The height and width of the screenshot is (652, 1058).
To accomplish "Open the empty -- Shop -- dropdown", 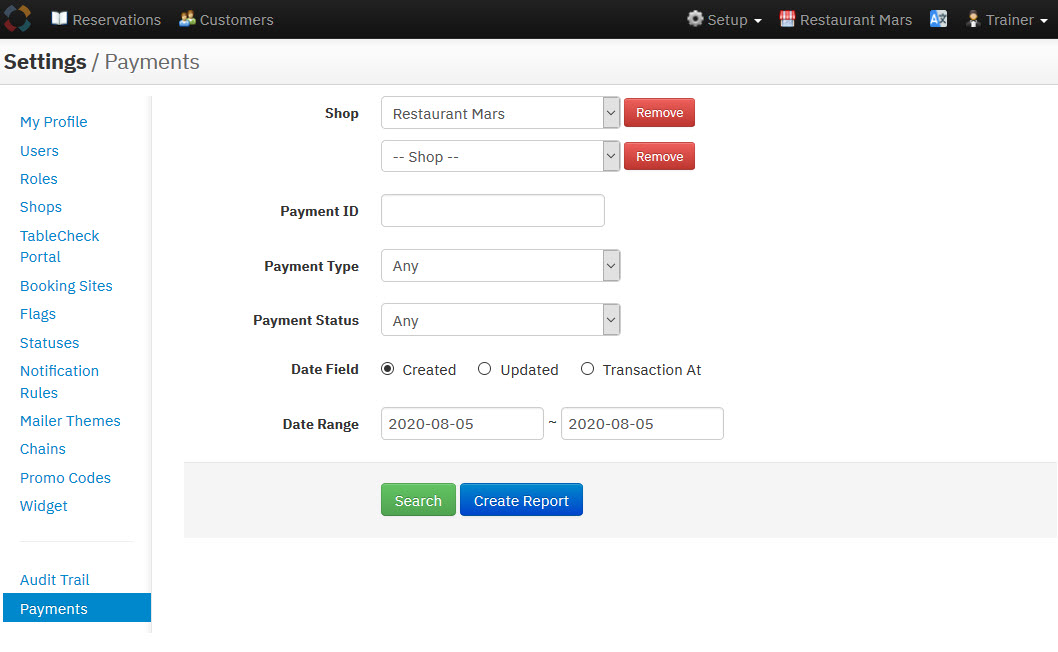I will (x=500, y=157).
